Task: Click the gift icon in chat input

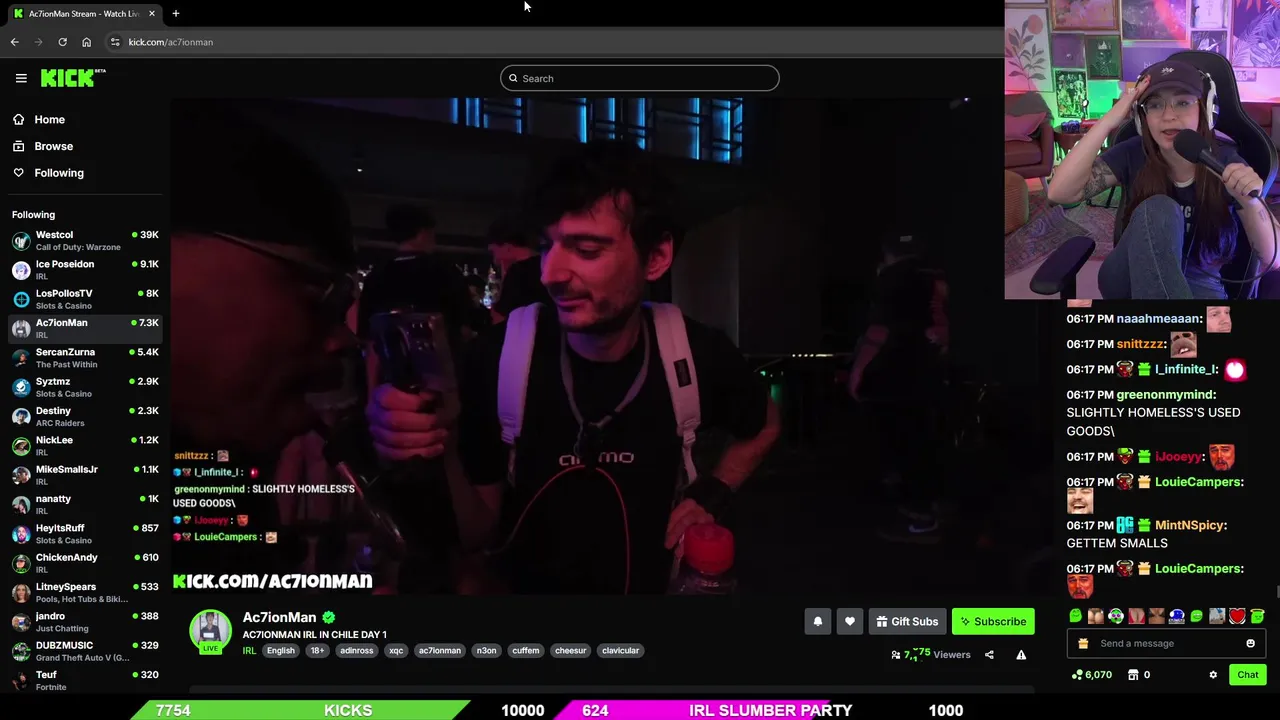Action: click(x=1083, y=644)
